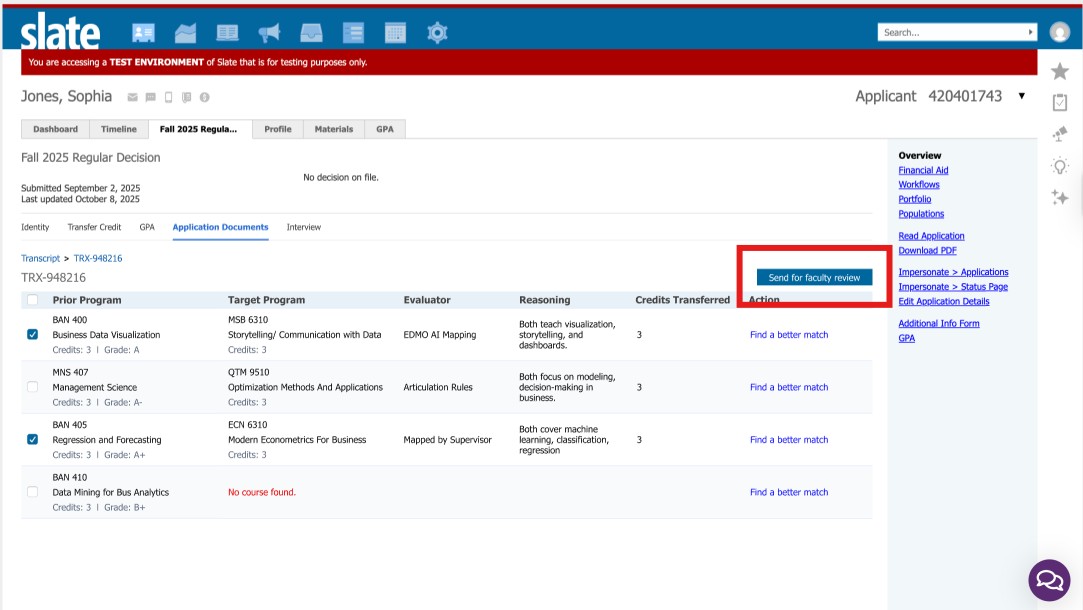The image size is (1083, 610).
Task: Click Find a better match for BAN 410
Action: pos(789,492)
